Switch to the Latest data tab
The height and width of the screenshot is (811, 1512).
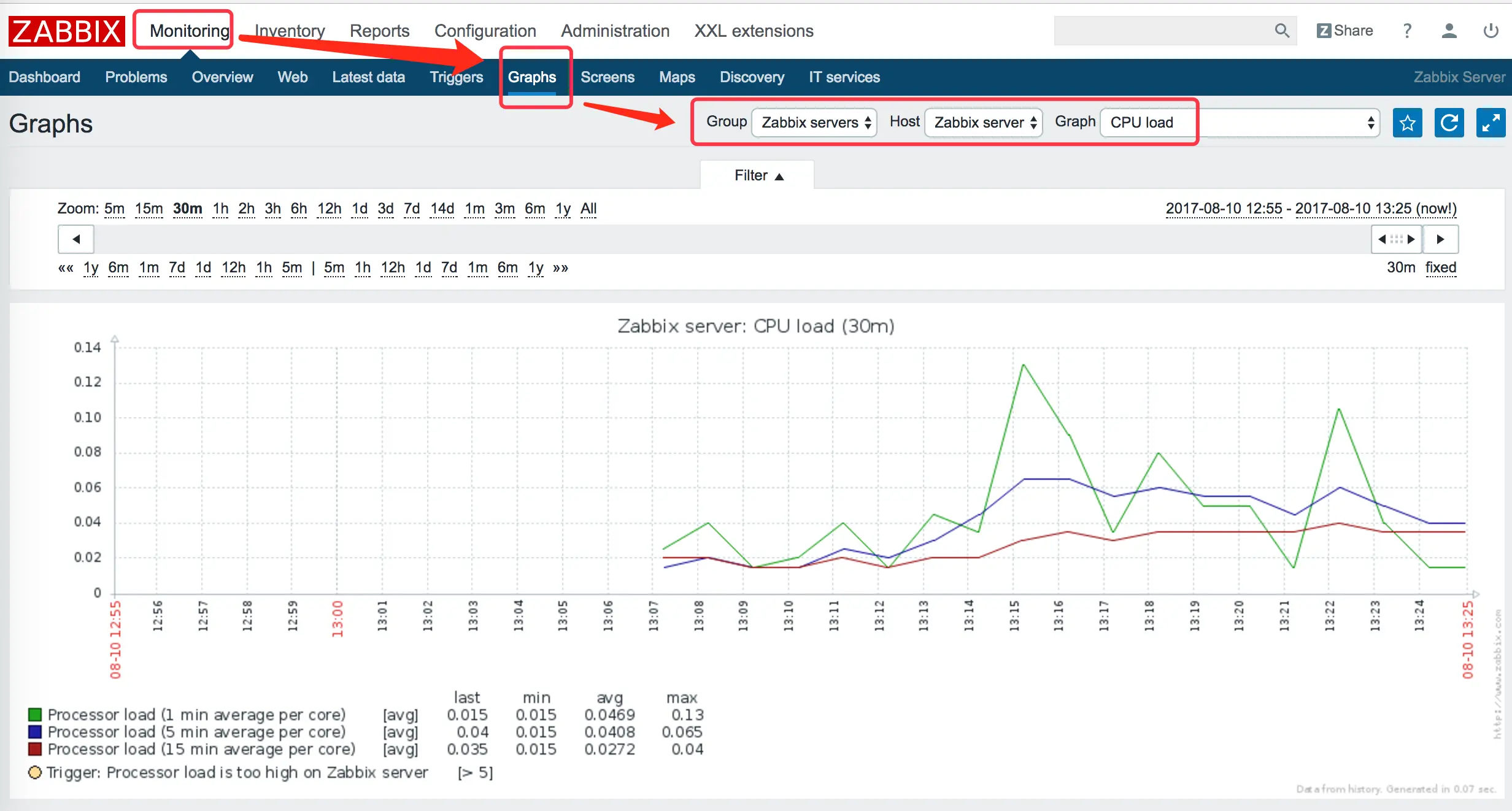368,77
